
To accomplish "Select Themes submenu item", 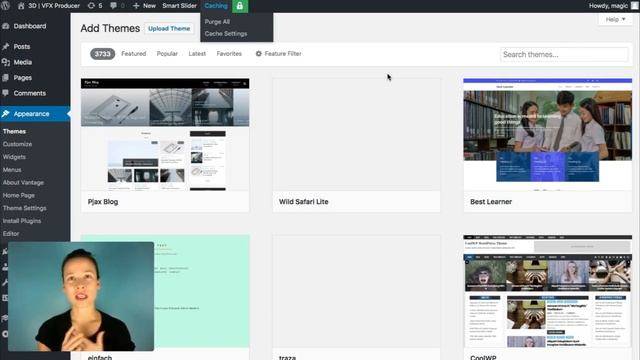I will [14, 131].
